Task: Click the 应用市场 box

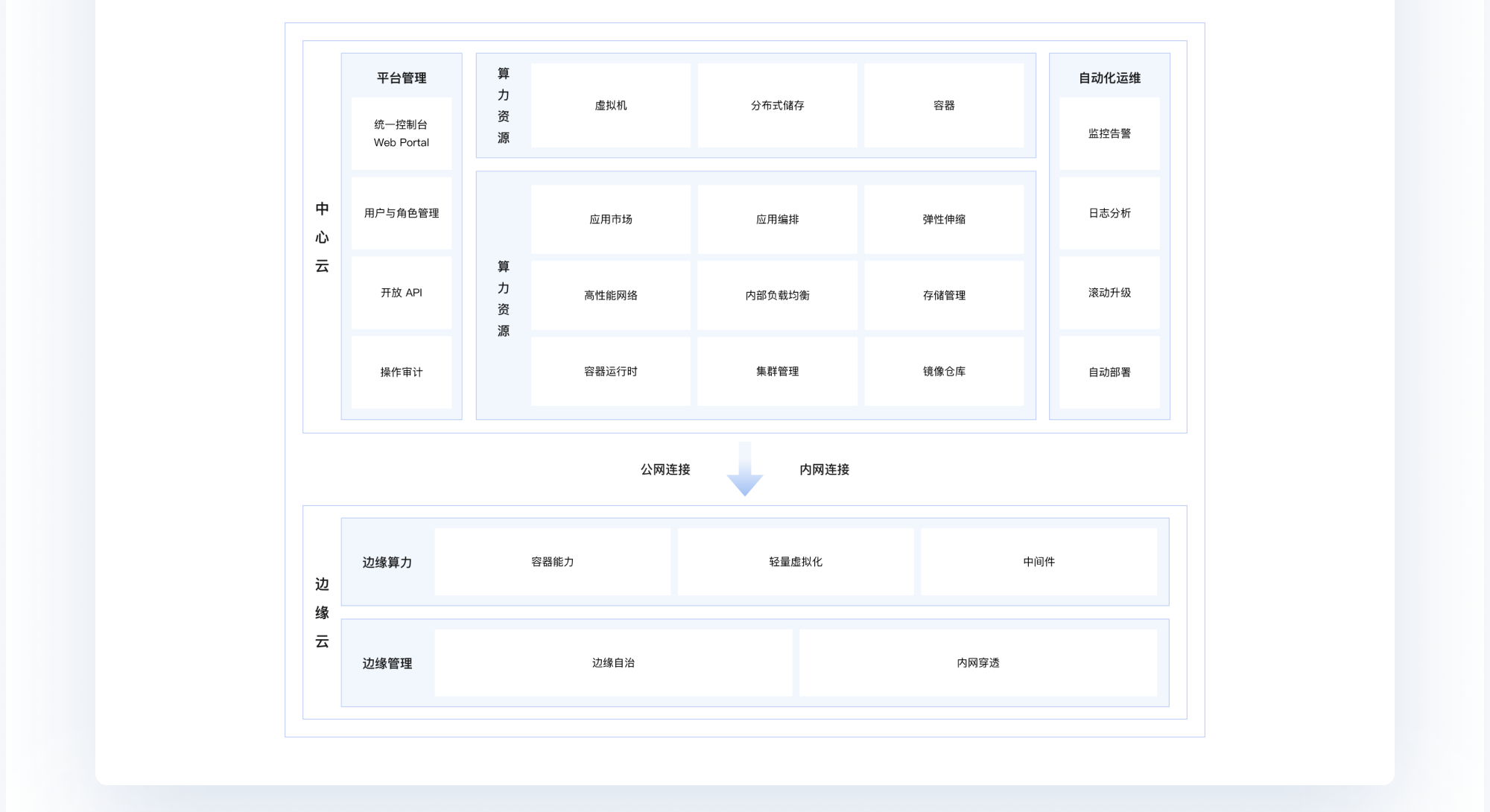Action: (610, 220)
